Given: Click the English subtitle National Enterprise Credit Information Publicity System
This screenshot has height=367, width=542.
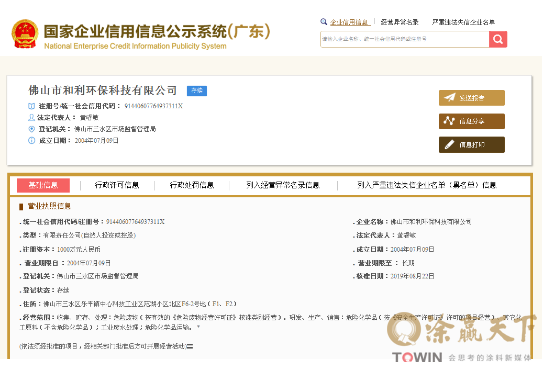Looking at the screenshot, I should pos(135,46).
